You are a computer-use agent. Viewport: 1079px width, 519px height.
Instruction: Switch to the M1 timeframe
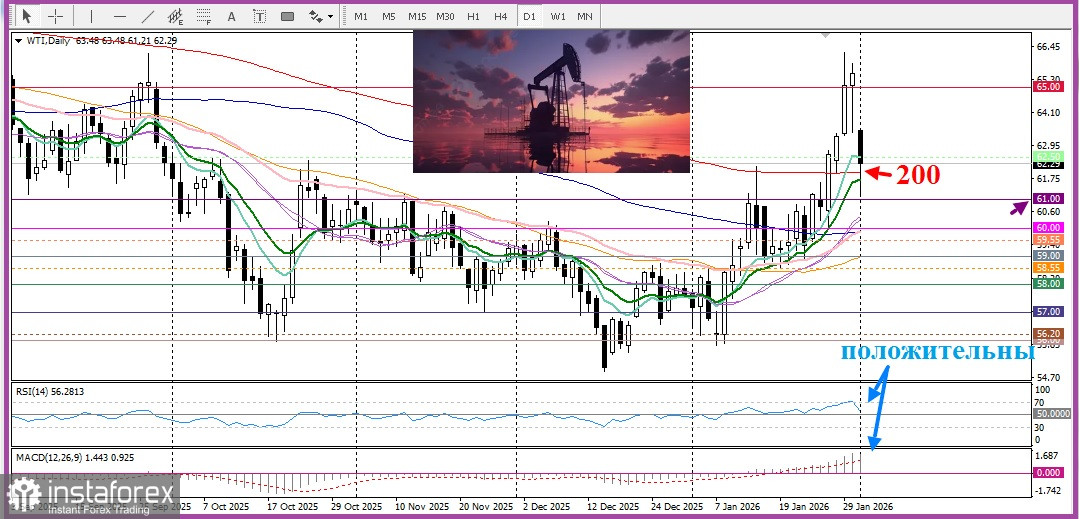point(361,16)
